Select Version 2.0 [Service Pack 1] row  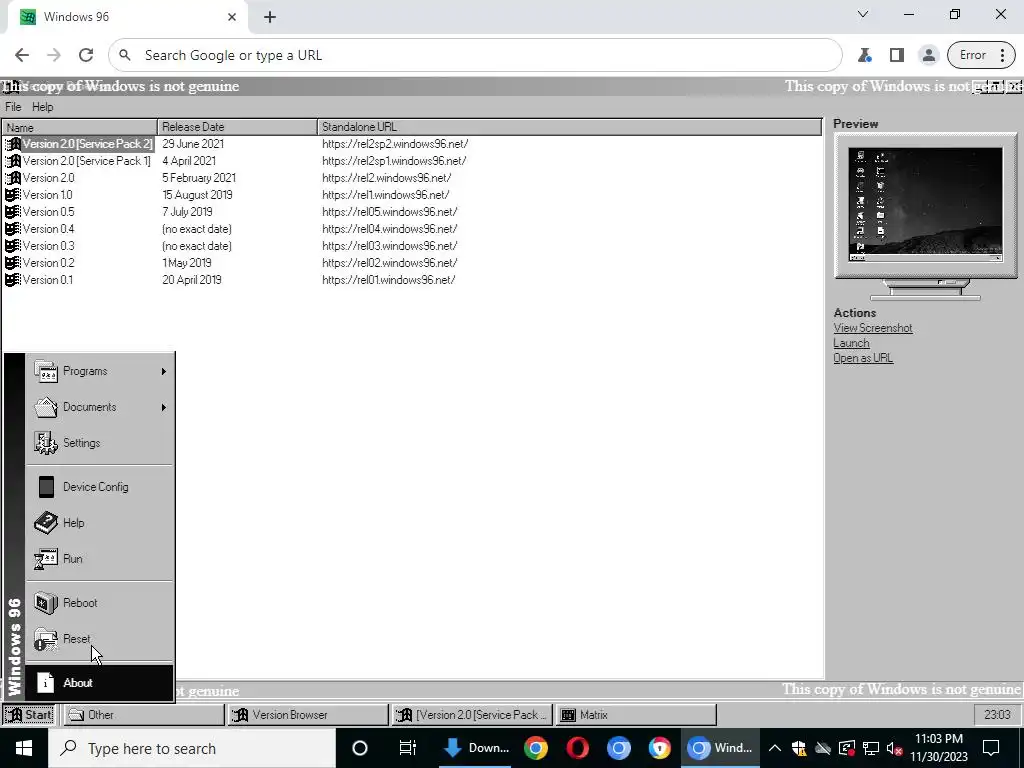412,161
